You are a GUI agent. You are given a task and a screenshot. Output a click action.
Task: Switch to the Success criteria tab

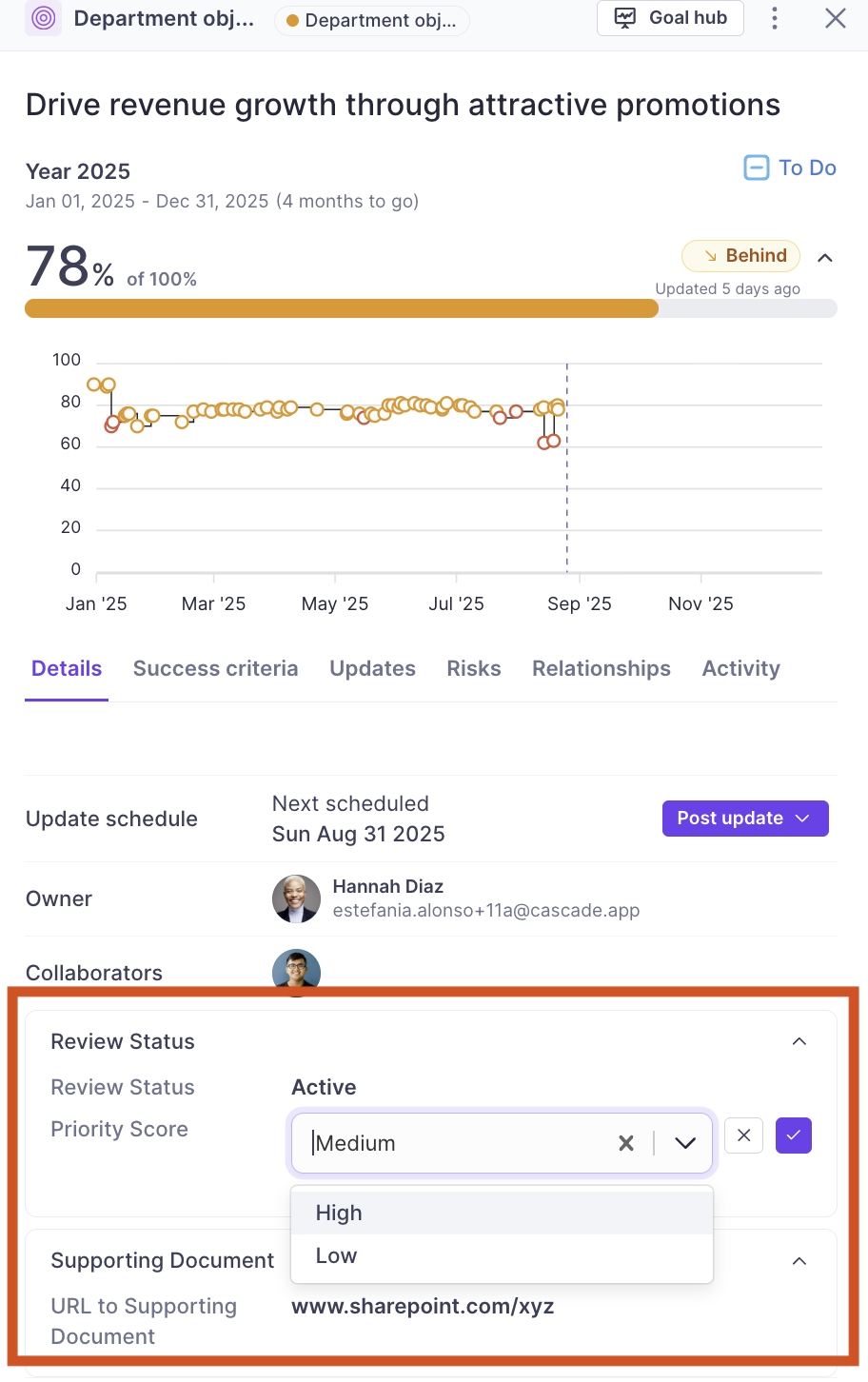pyautogui.click(x=216, y=668)
